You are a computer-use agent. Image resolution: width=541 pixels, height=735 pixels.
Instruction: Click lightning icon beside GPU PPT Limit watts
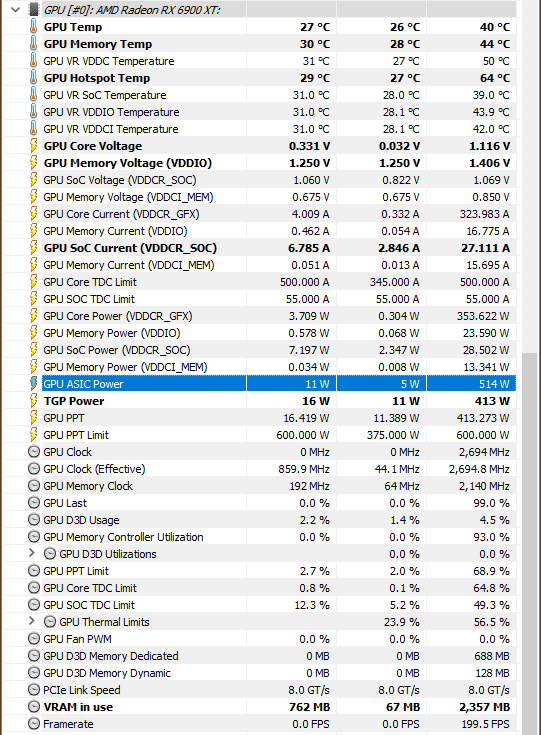pos(33,435)
